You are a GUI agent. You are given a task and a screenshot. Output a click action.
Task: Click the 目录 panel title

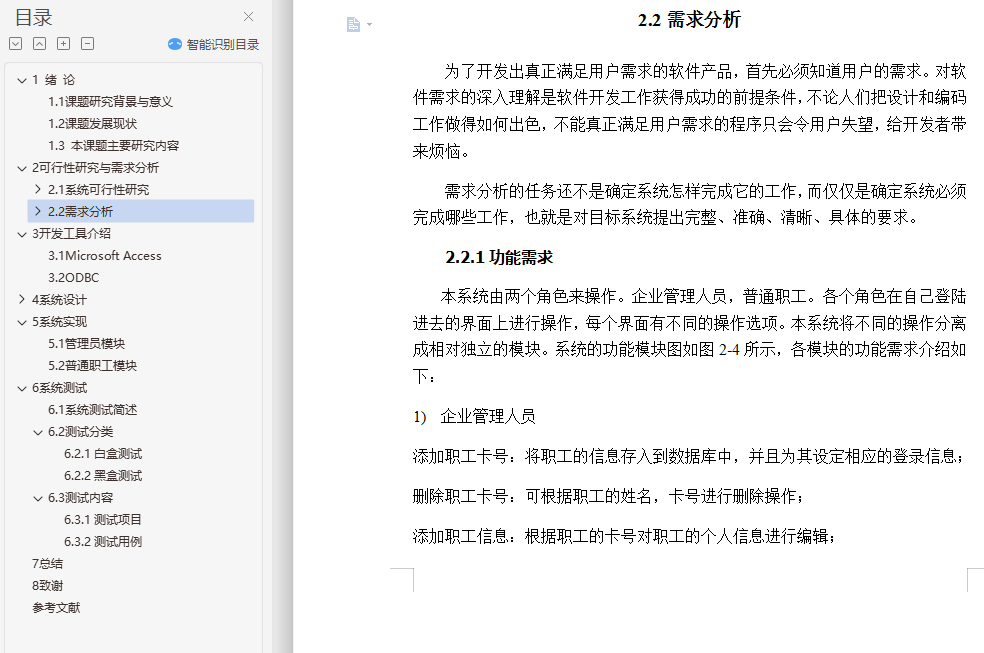(34, 18)
